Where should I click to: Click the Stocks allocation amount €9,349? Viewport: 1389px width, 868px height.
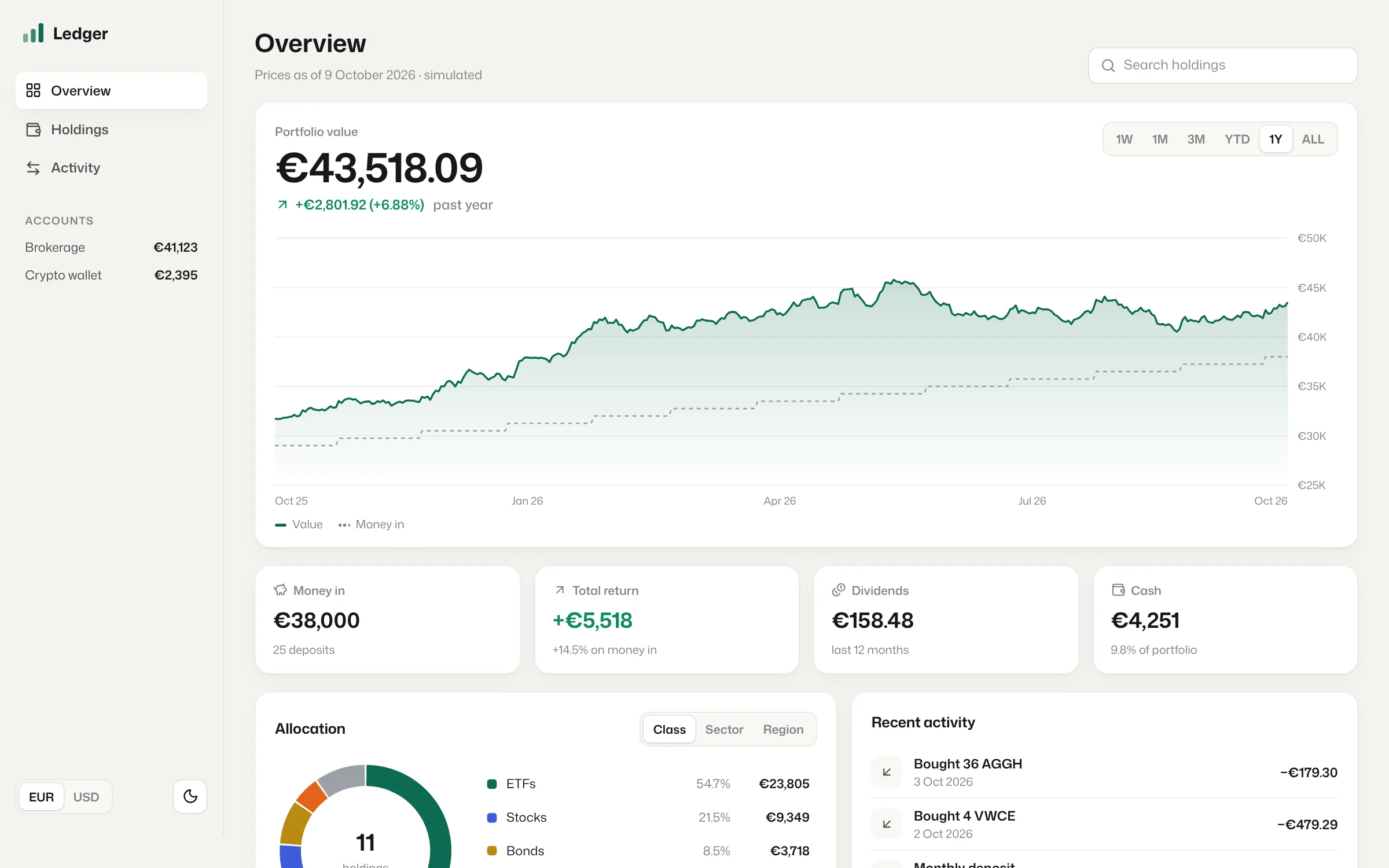(x=787, y=818)
